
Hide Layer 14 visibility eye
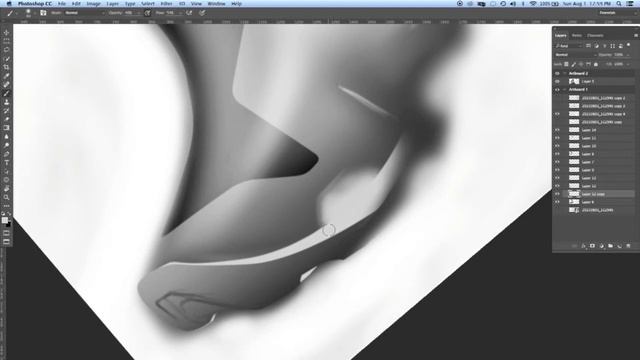(x=557, y=130)
